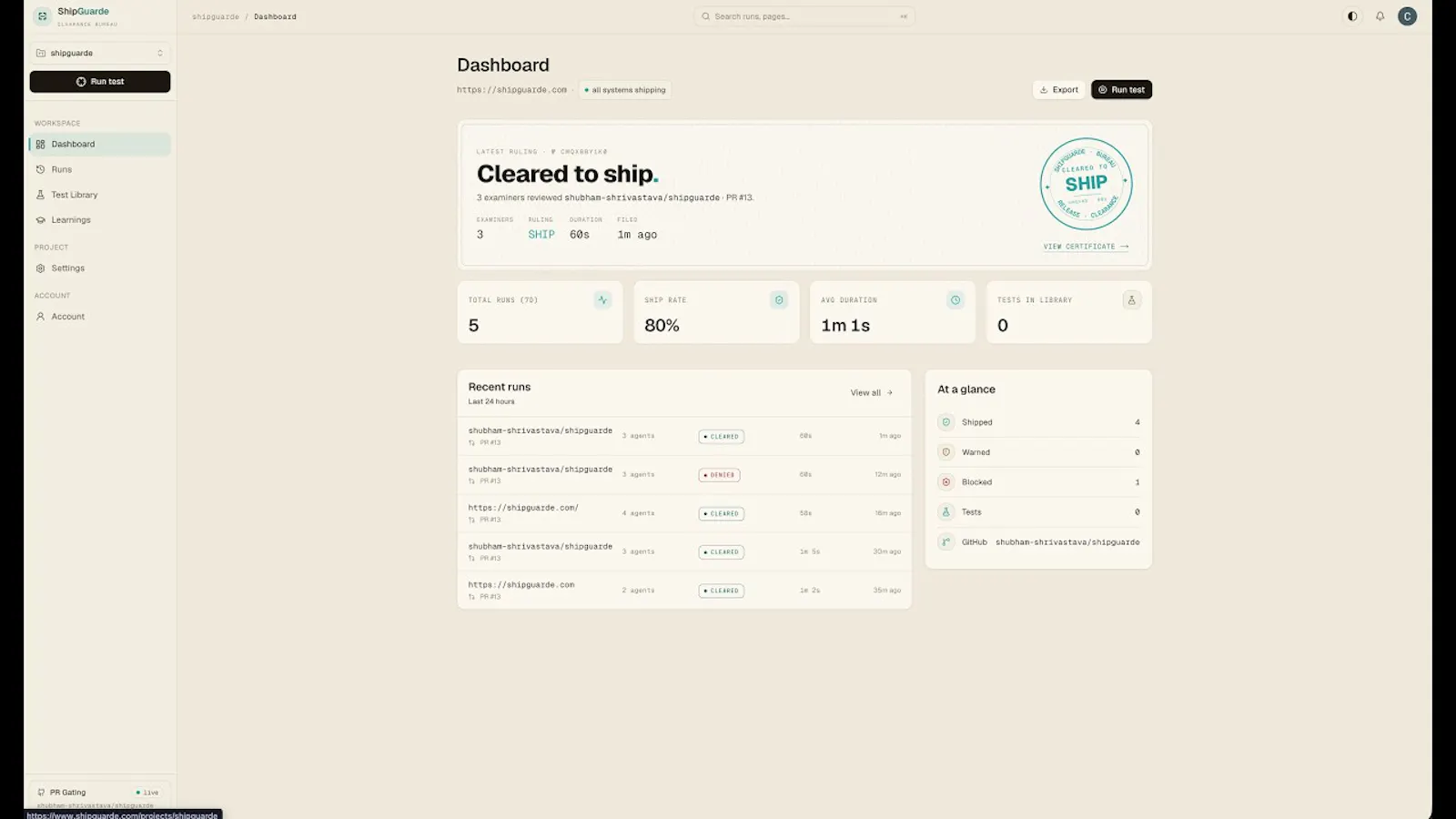Click the Total Runs activity icon

pos(602,299)
